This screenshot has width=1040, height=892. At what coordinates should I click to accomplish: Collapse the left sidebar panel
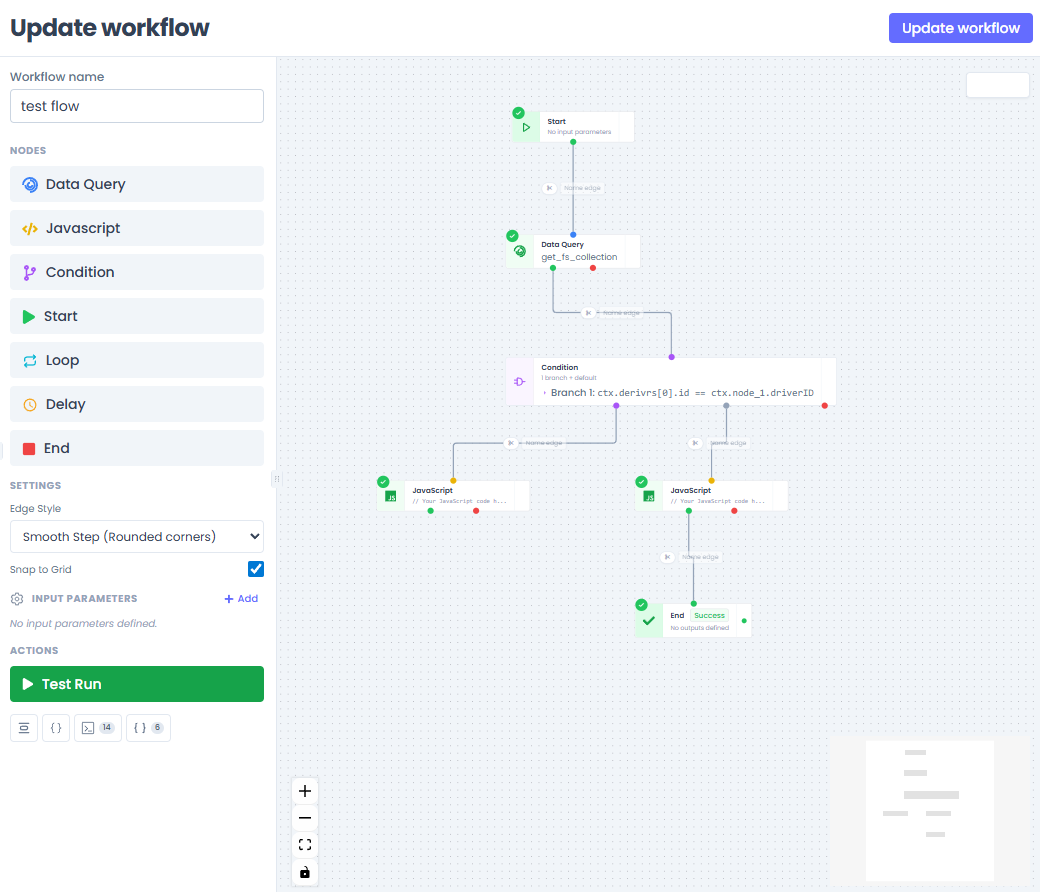point(277,479)
